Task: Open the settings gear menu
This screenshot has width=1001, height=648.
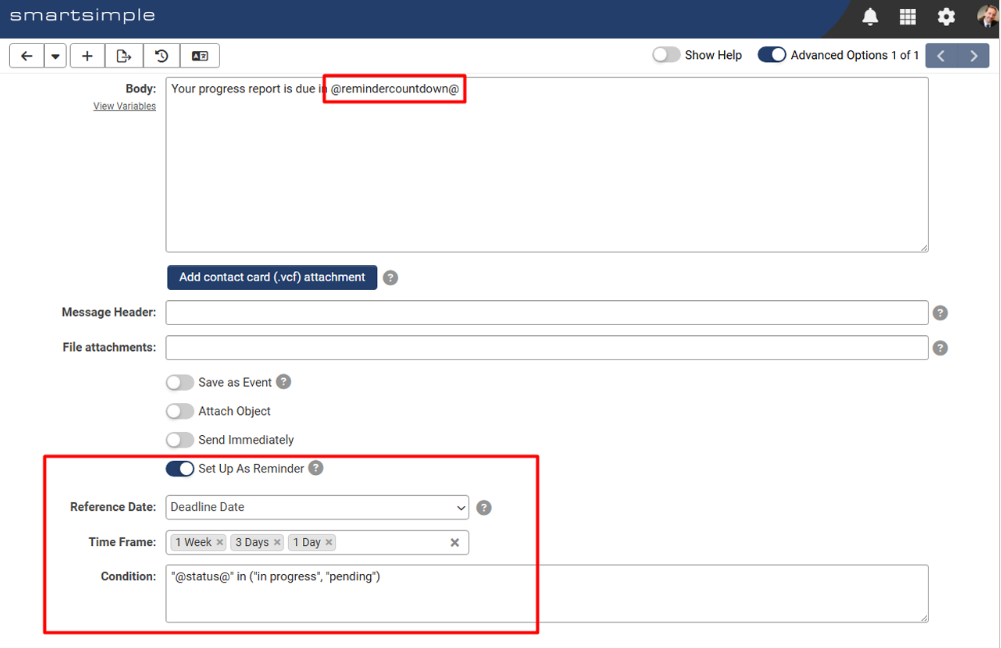Action: tap(946, 17)
